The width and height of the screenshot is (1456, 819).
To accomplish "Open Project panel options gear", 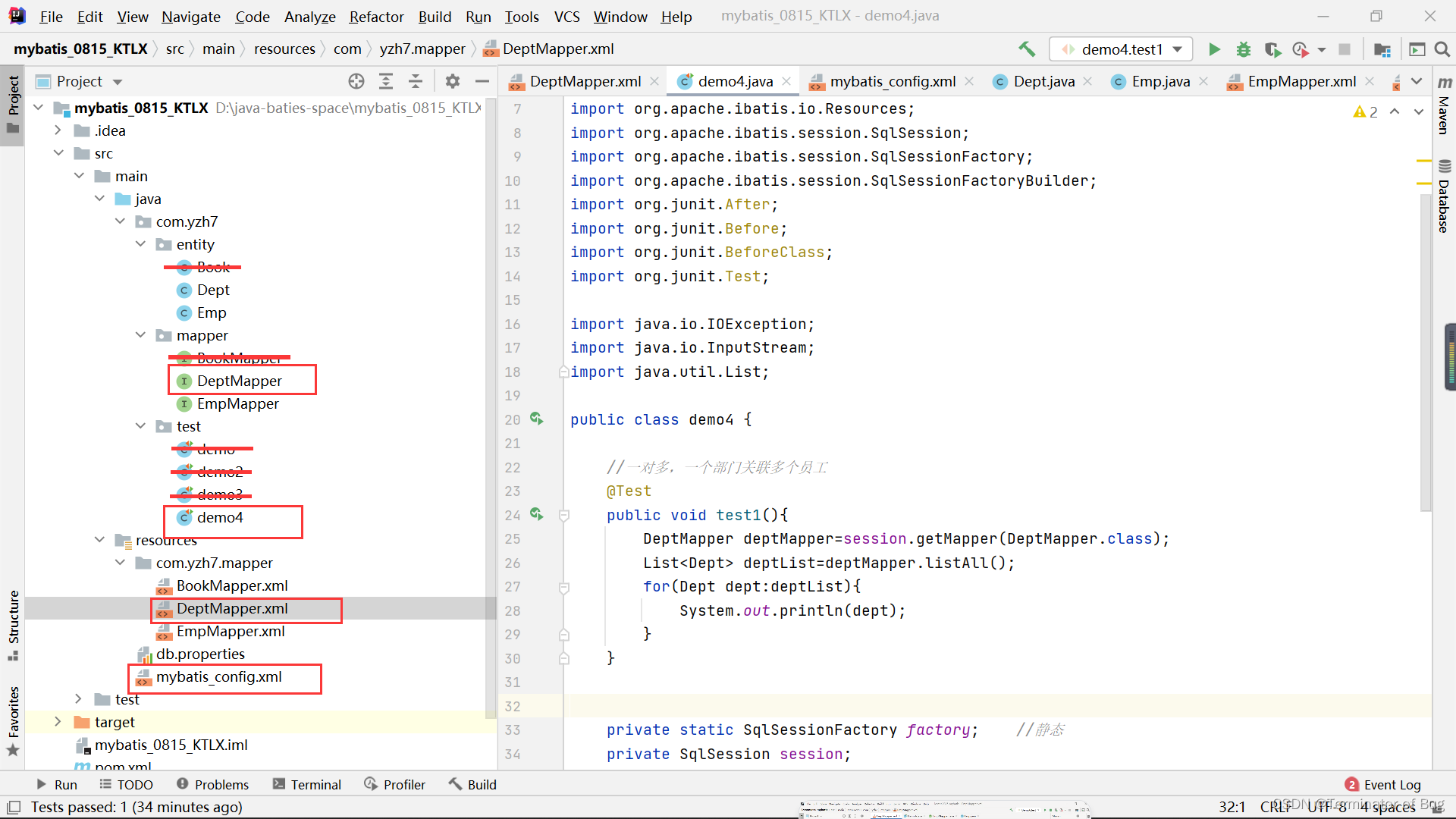I will click(x=453, y=81).
